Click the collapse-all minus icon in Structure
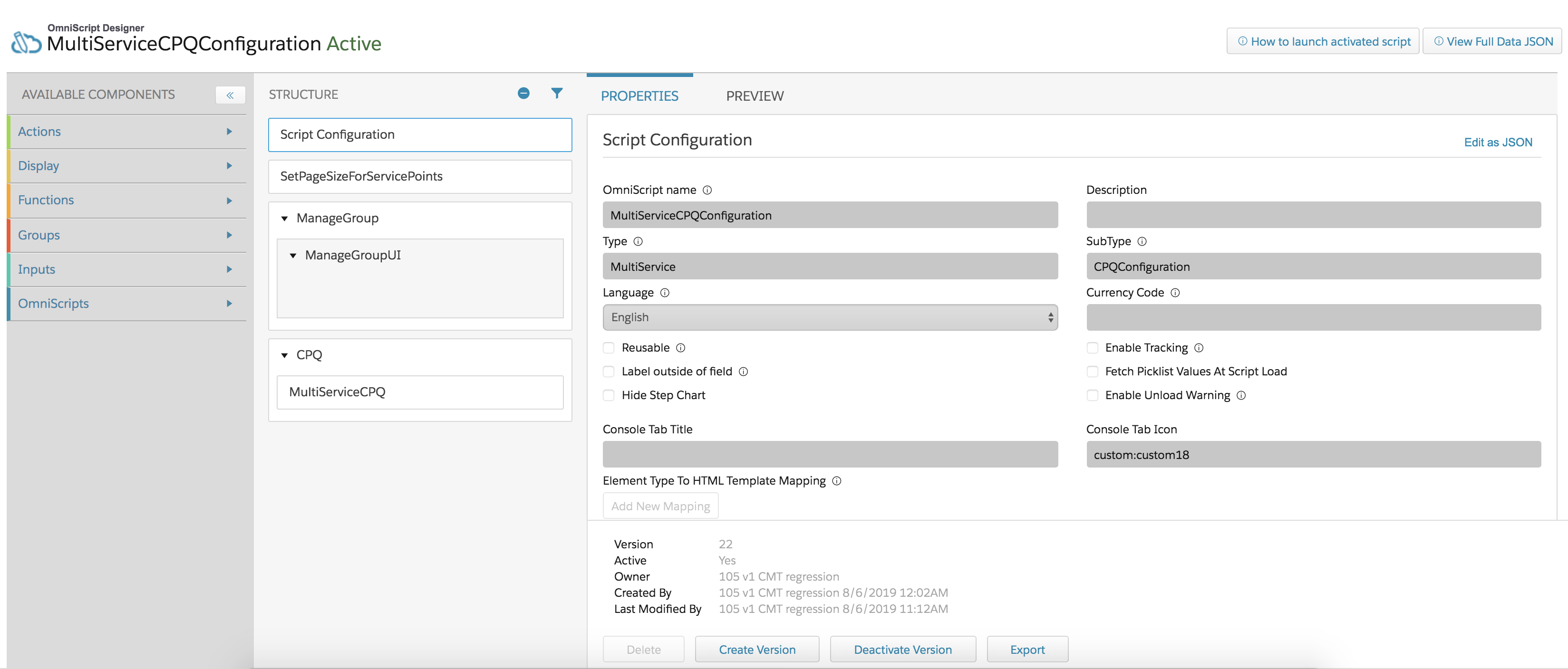Image resolution: width=1568 pixels, height=669 pixels. tap(523, 93)
